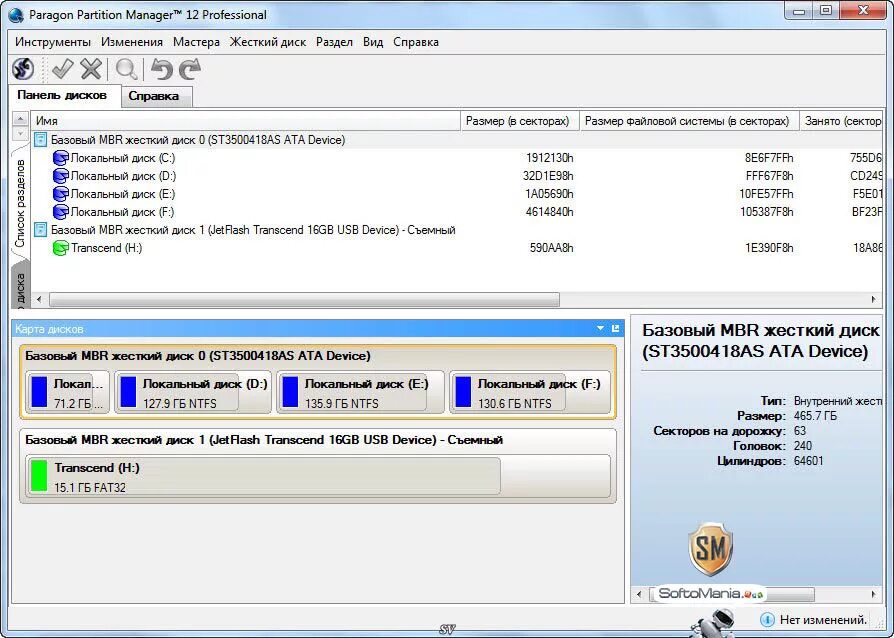Image resolution: width=894 pixels, height=638 pixels.
Task: Click disk 0 ST3500418AS header in disk map
Action: [x=198, y=356]
